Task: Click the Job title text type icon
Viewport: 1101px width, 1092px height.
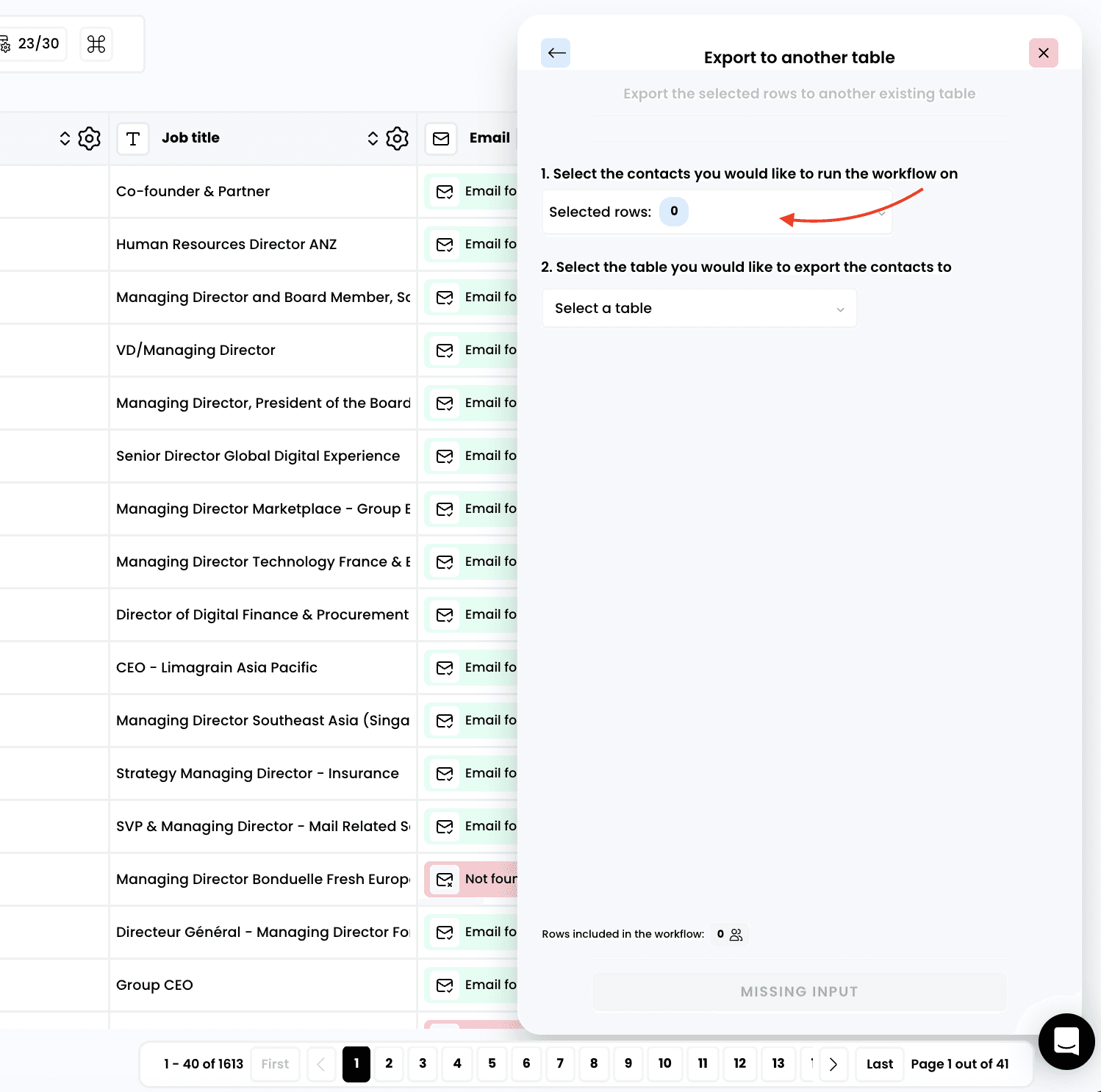Action: tap(133, 138)
